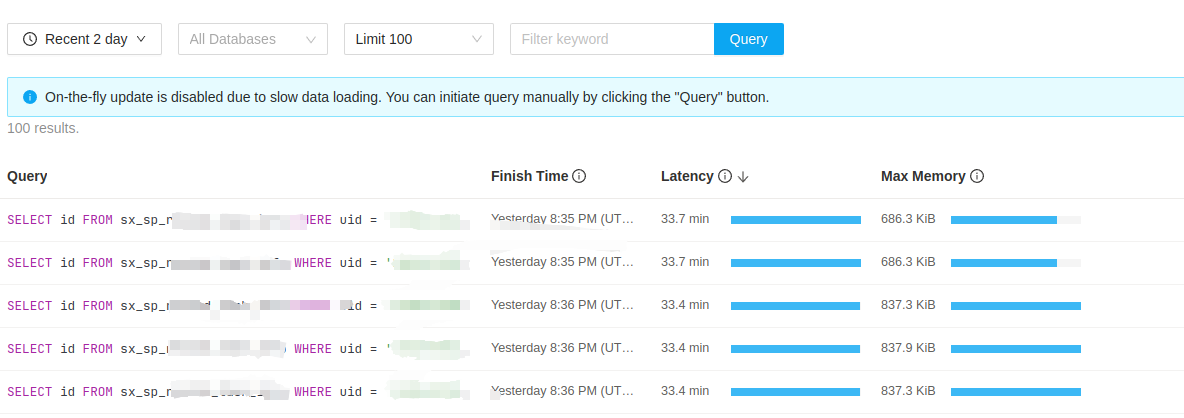Open the Recent 2 day time range dropdown
The image size is (1184, 418).
(84, 39)
